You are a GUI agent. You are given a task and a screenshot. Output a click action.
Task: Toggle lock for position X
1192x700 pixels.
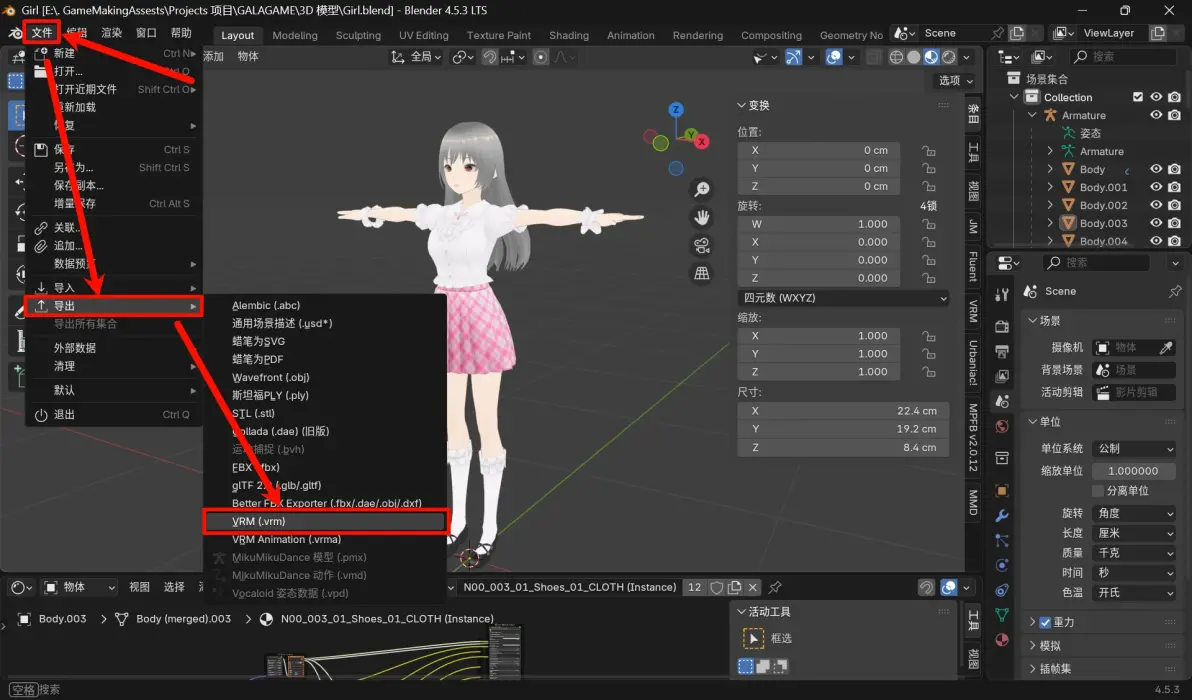point(928,150)
